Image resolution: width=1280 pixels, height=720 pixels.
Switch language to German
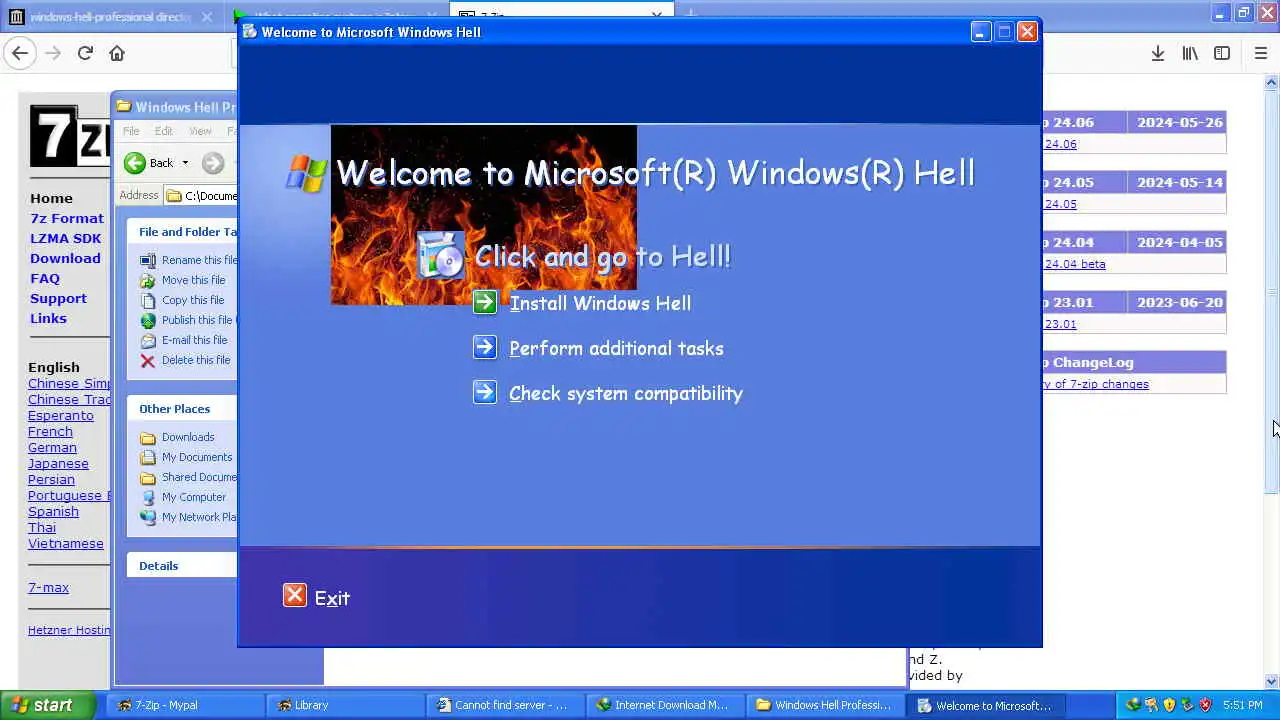click(52, 447)
